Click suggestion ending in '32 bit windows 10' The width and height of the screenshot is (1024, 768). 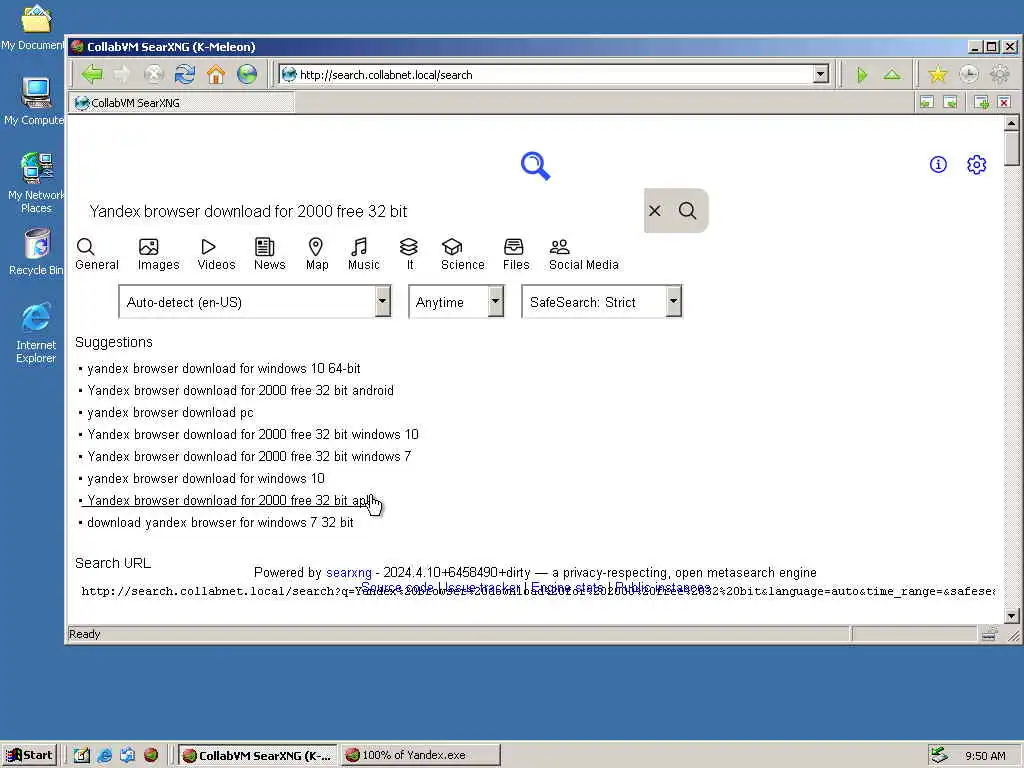pos(253,434)
